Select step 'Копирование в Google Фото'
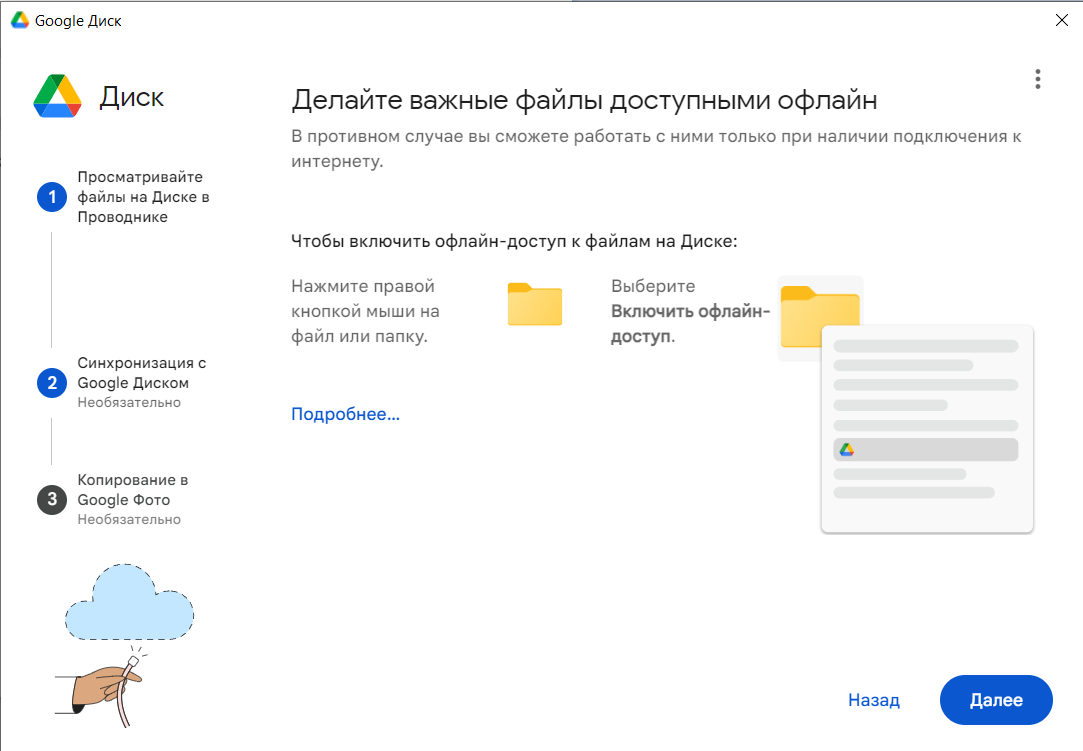Screen dimensions: 1083x751 click(x=132, y=490)
